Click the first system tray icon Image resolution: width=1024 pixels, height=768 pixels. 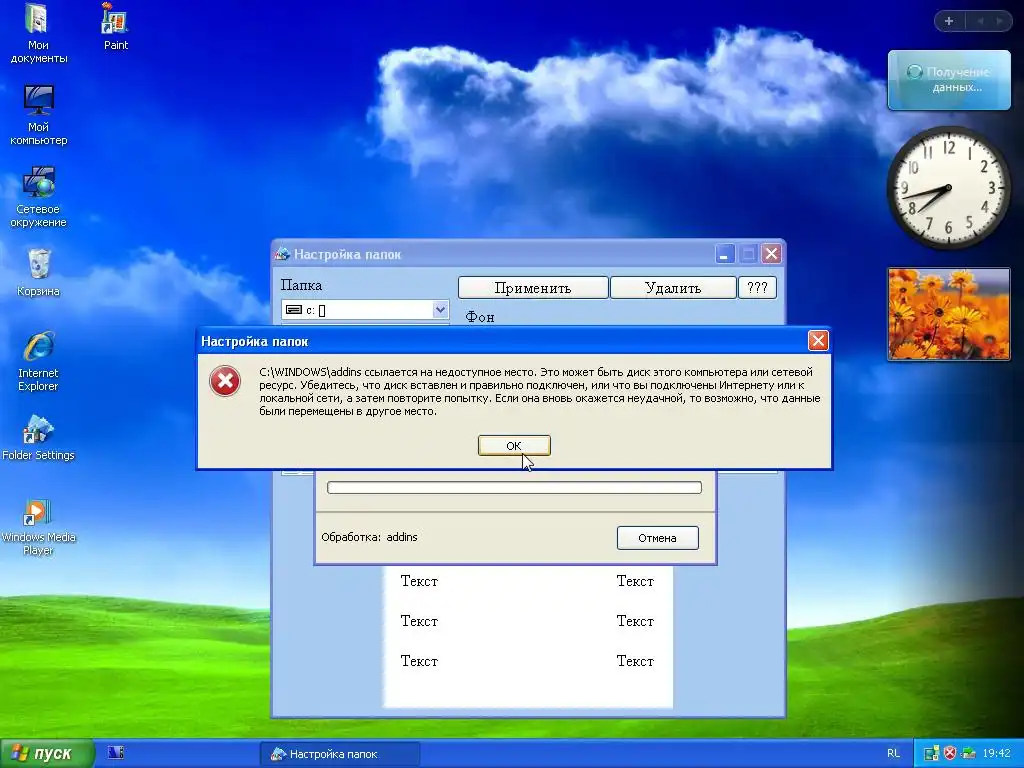pos(931,754)
